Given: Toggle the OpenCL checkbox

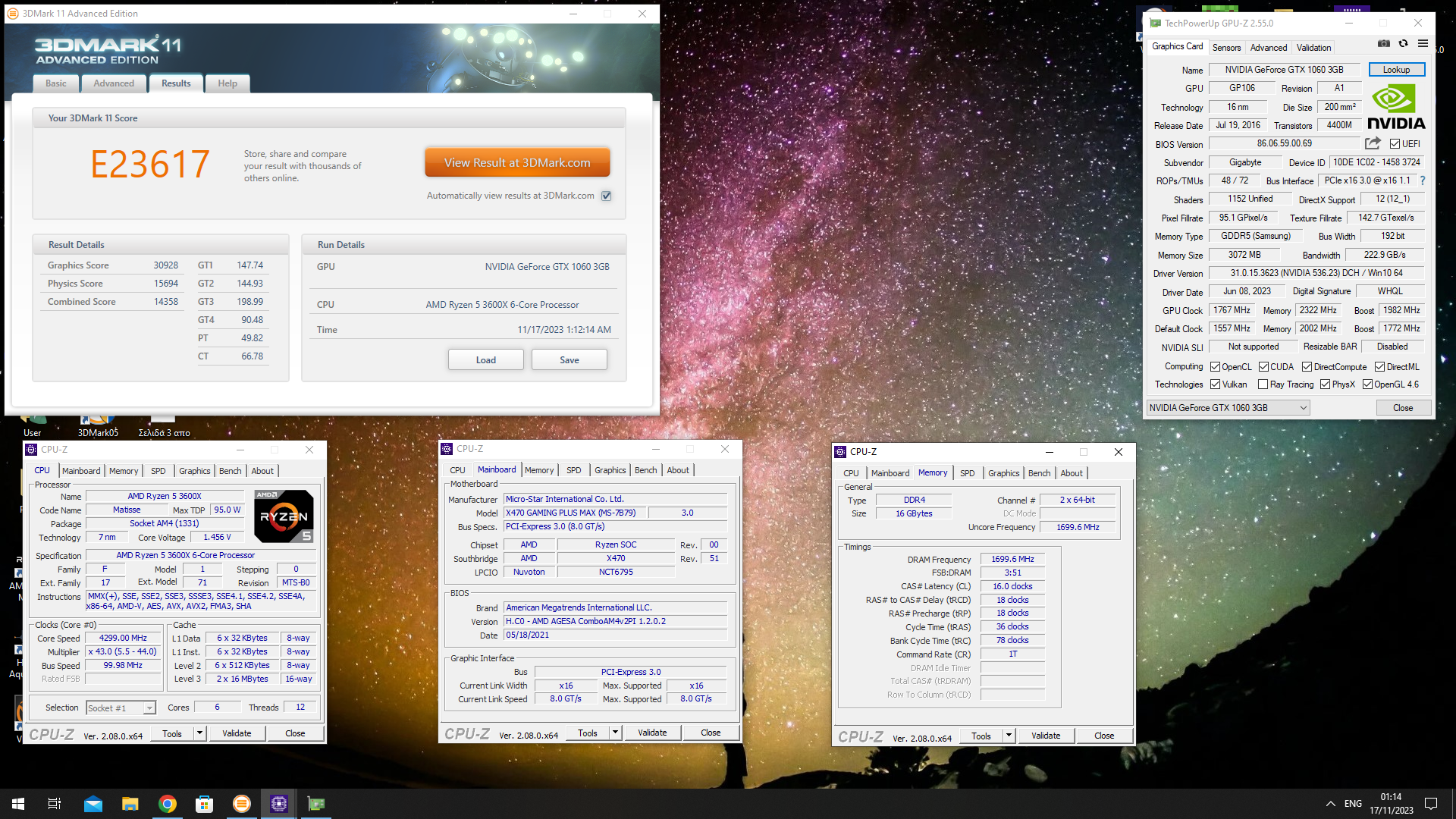Looking at the screenshot, I should tap(1216, 367).
